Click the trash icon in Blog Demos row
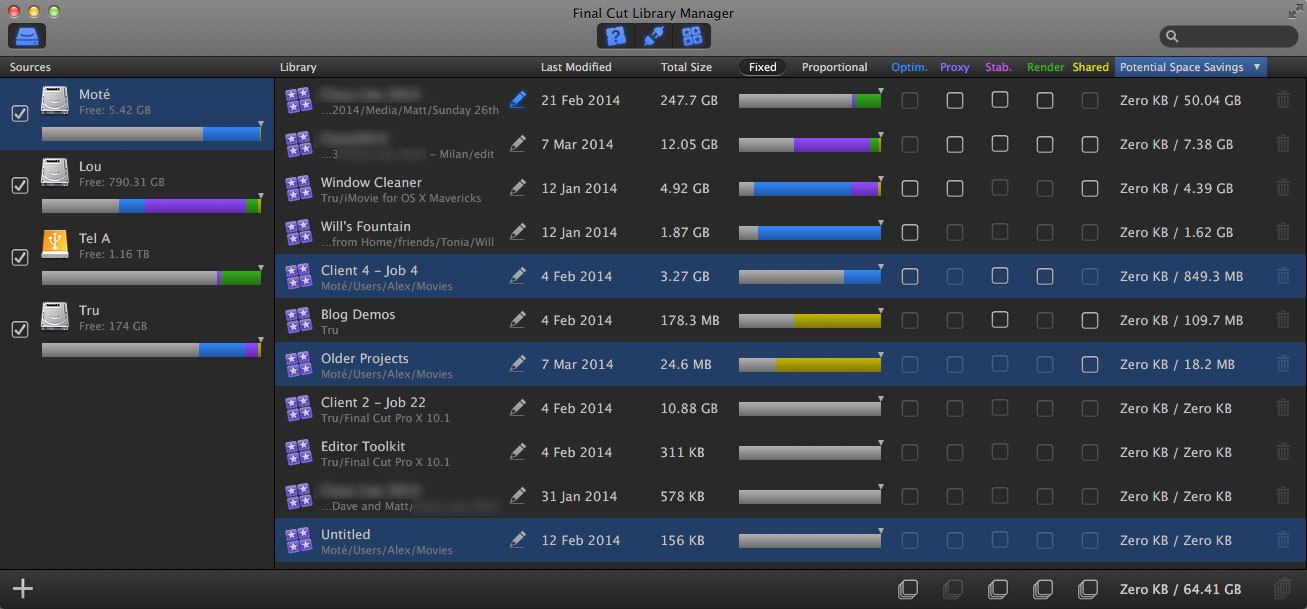This screenshot has height=609, width=1307. pos(1283,320)
